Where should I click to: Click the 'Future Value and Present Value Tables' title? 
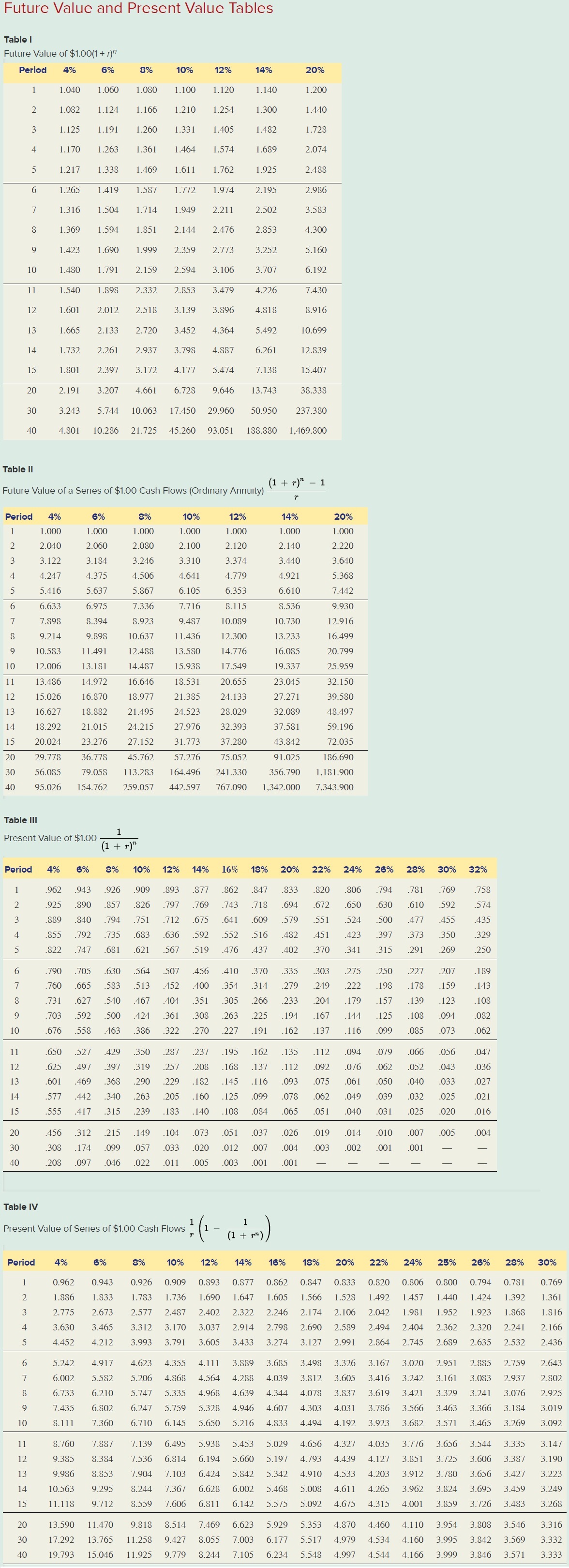pos(139,9)
